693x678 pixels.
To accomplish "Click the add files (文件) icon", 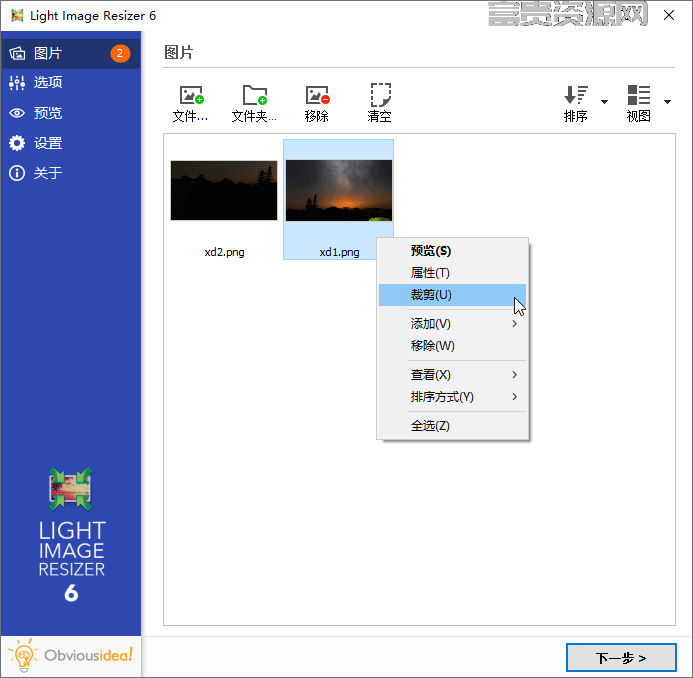I will (x=190, y=95).
